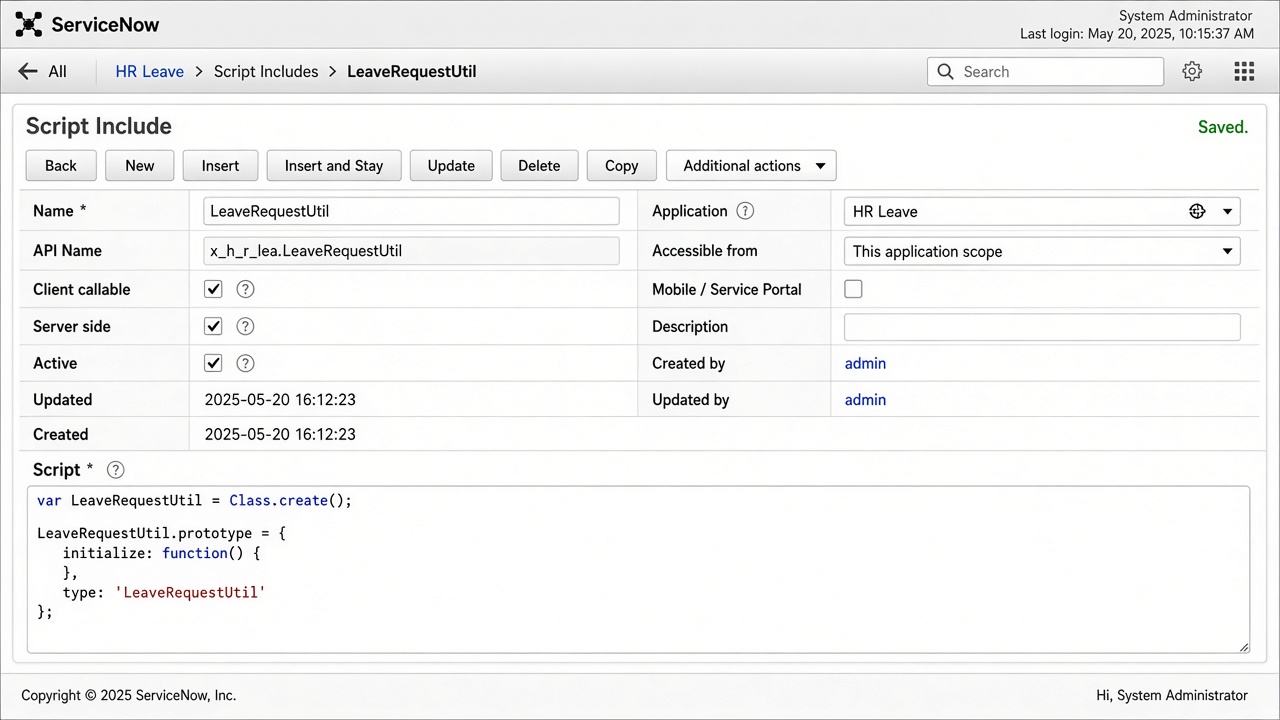Click the Copy button
1280x720 pixels.
(622, 166)
